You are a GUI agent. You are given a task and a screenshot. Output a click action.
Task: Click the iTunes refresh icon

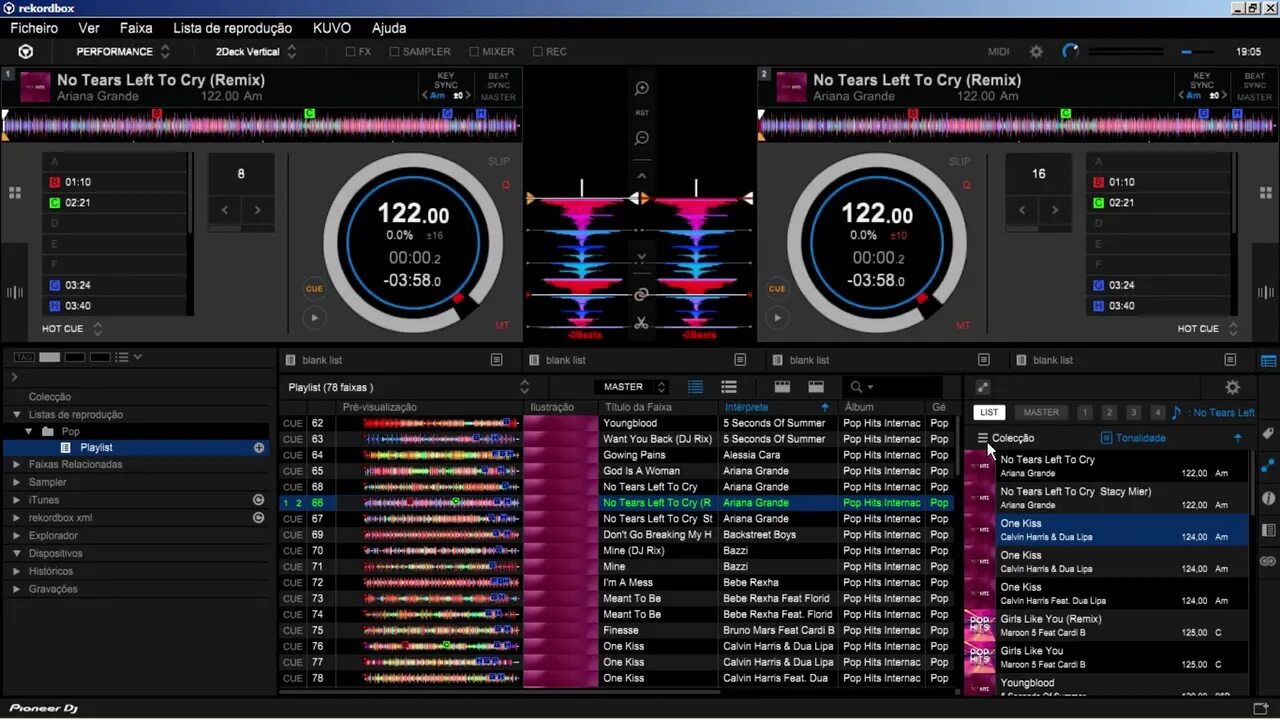coord(258,500)
